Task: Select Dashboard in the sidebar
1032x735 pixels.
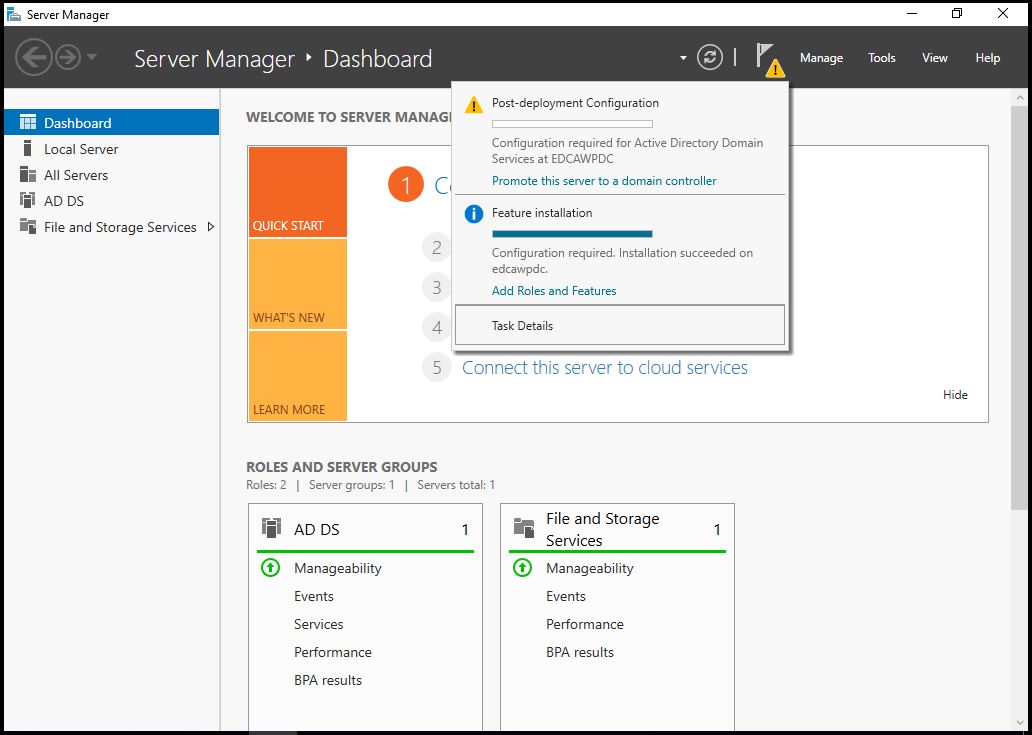Action: (111, 122)
